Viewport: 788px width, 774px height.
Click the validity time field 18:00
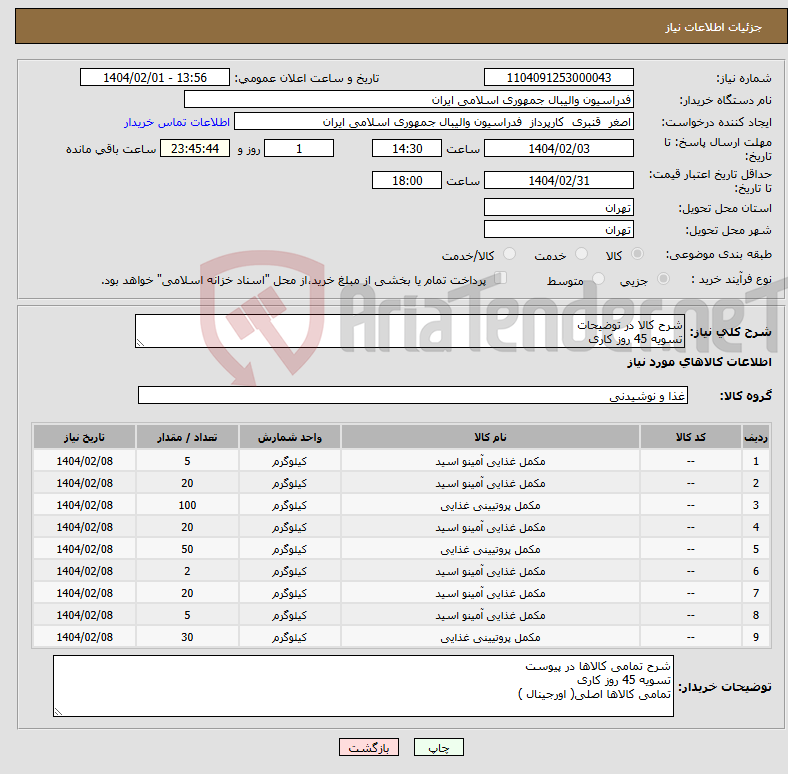tap(407, 180)
